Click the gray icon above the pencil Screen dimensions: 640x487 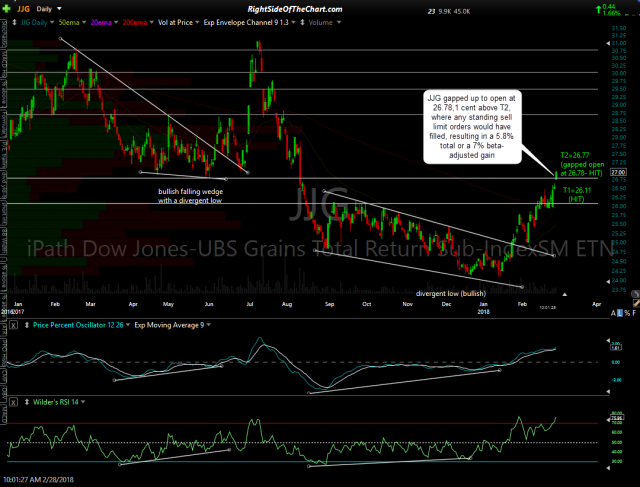pos(636,294)
